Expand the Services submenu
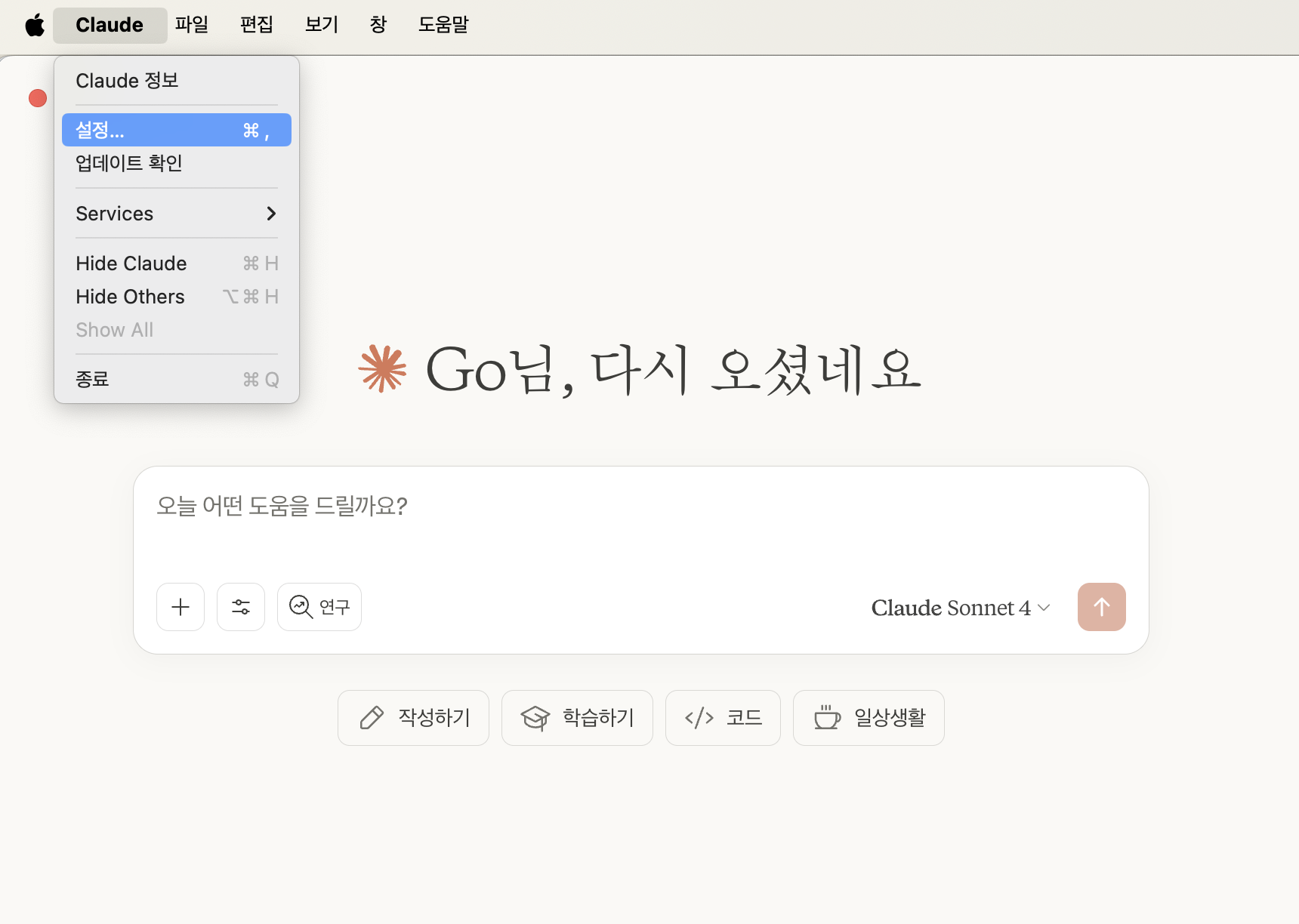Screen dimensions: 1299x924 click(177, 214)
